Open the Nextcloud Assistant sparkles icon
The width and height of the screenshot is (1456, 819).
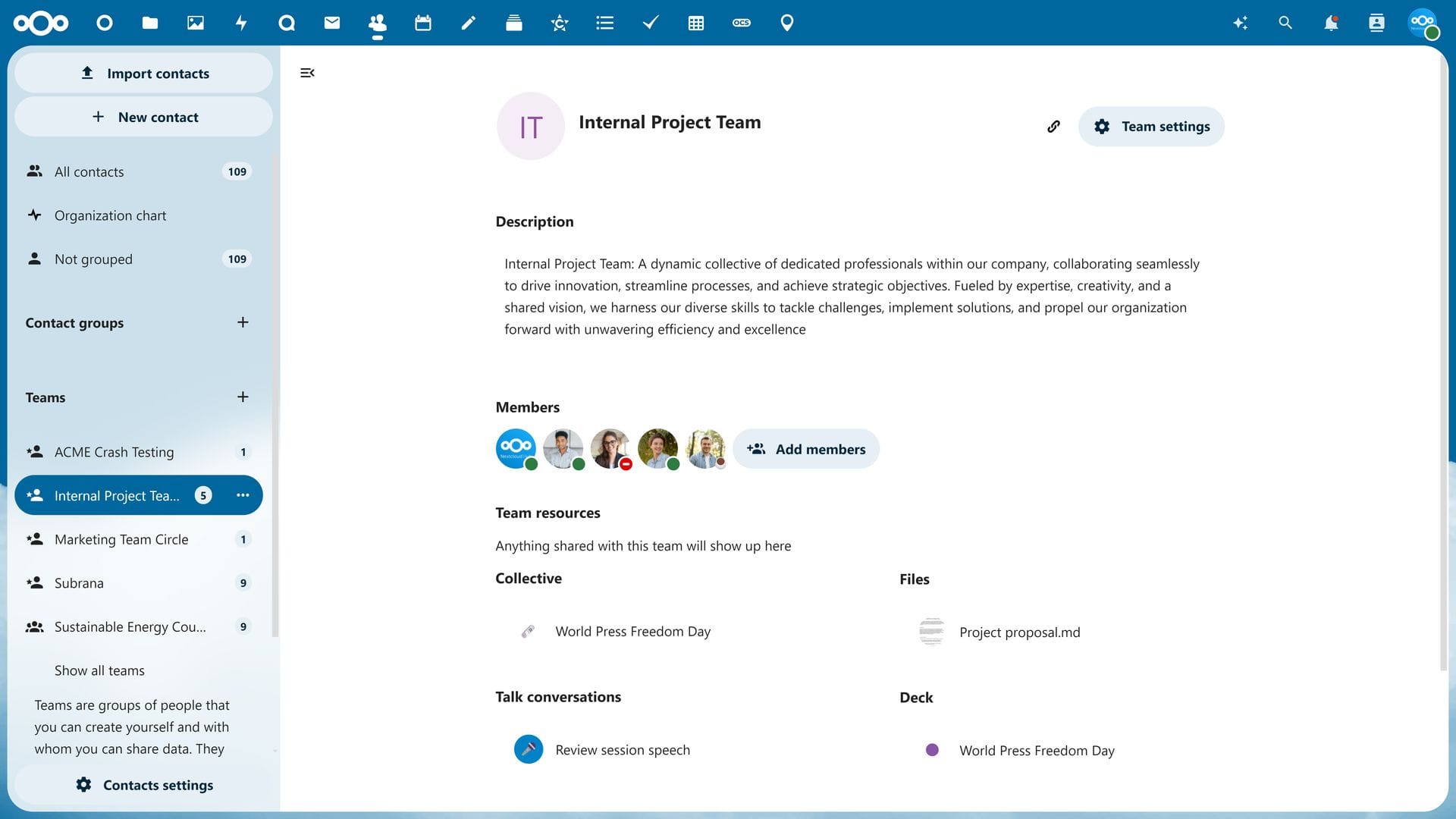(x=1240, y=23)
